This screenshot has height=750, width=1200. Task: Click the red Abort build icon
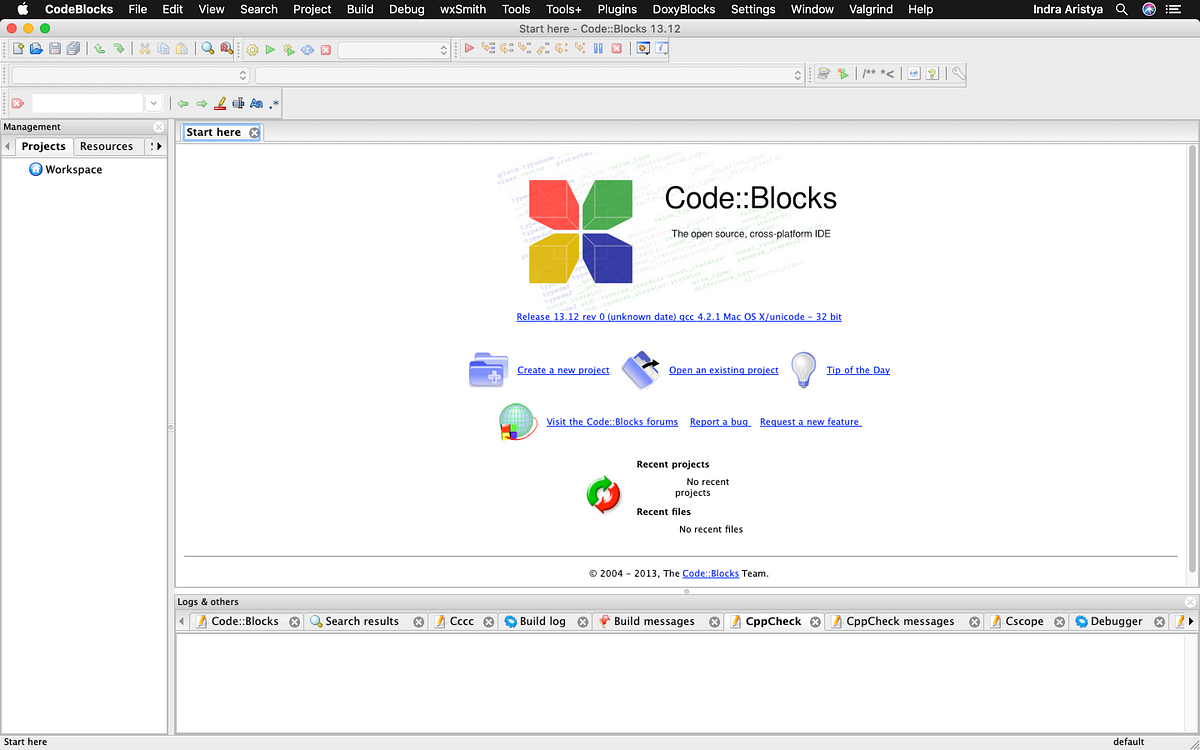coord(326,49)
